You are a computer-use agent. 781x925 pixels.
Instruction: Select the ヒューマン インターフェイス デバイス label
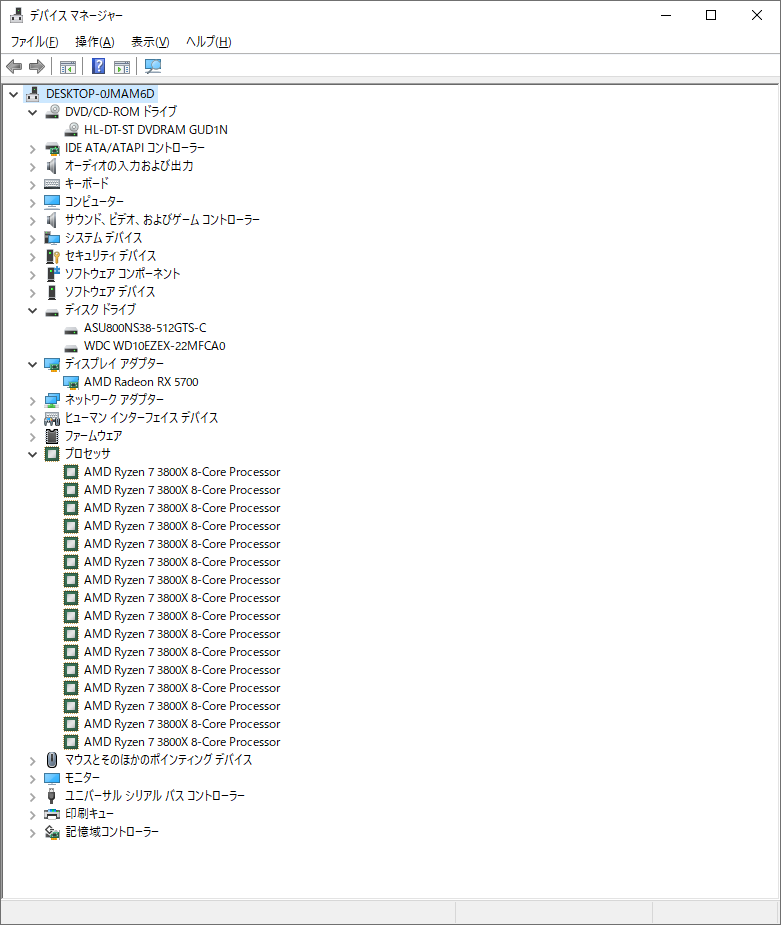click(x=141, y=418)
